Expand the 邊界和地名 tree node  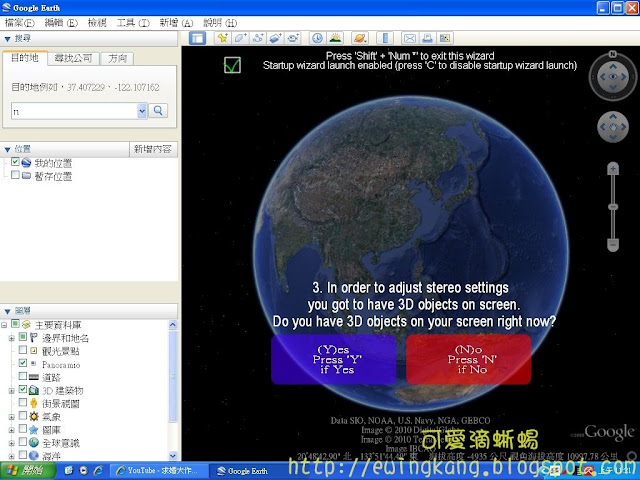(x=11, y=338)
